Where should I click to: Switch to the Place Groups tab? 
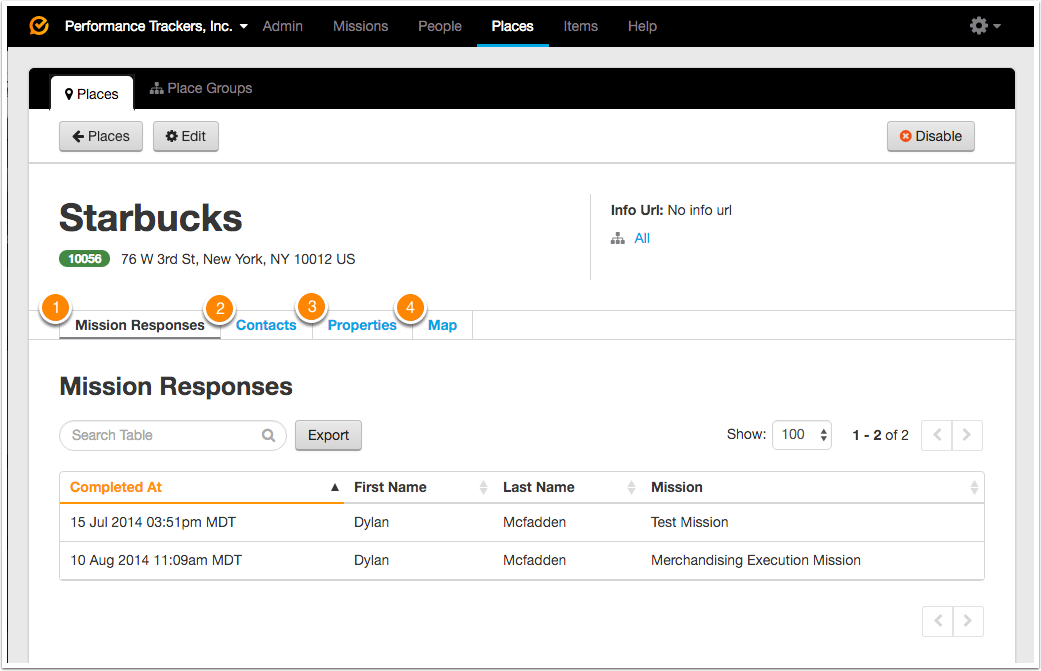point(201,88)
